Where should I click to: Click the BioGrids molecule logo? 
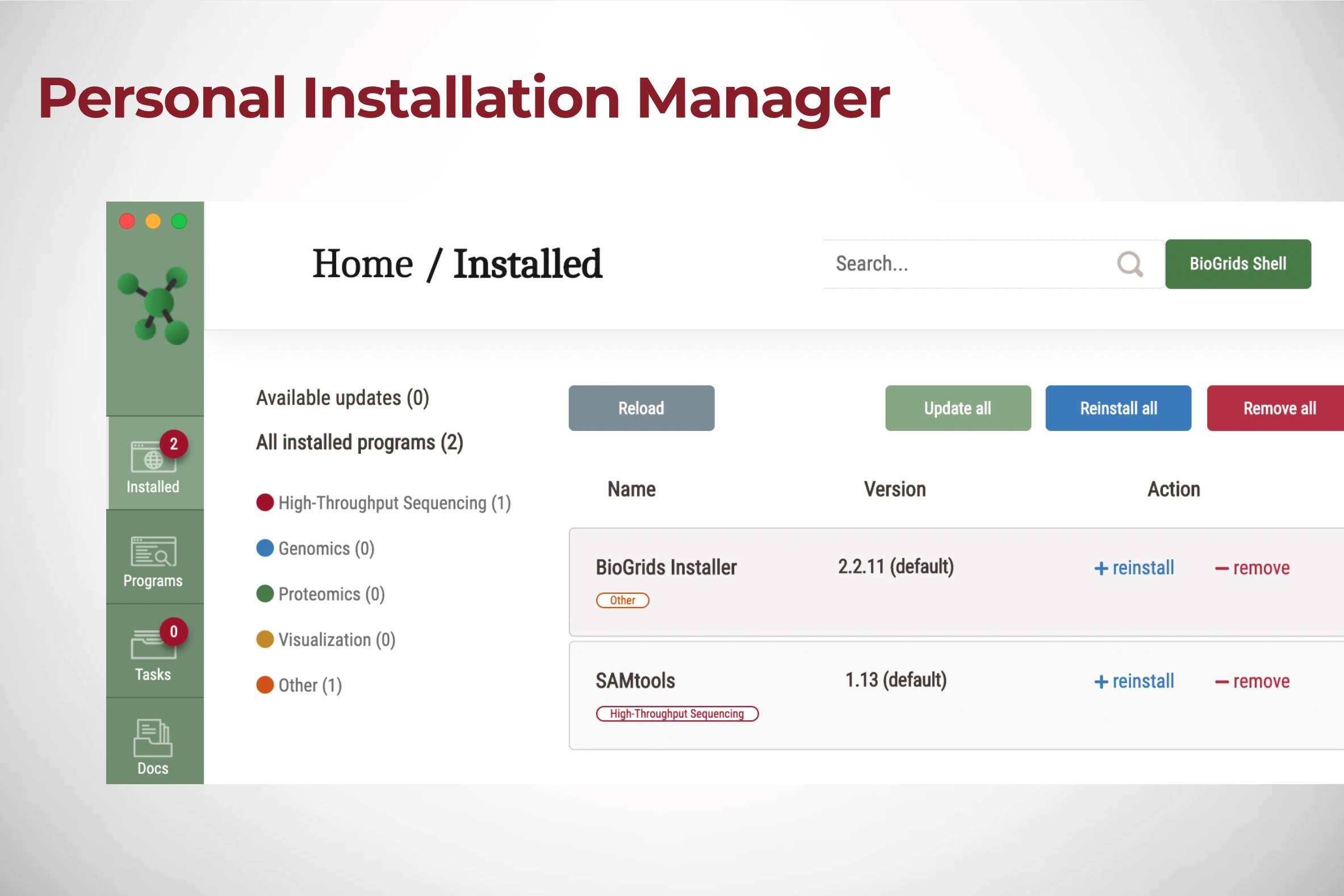154,305
